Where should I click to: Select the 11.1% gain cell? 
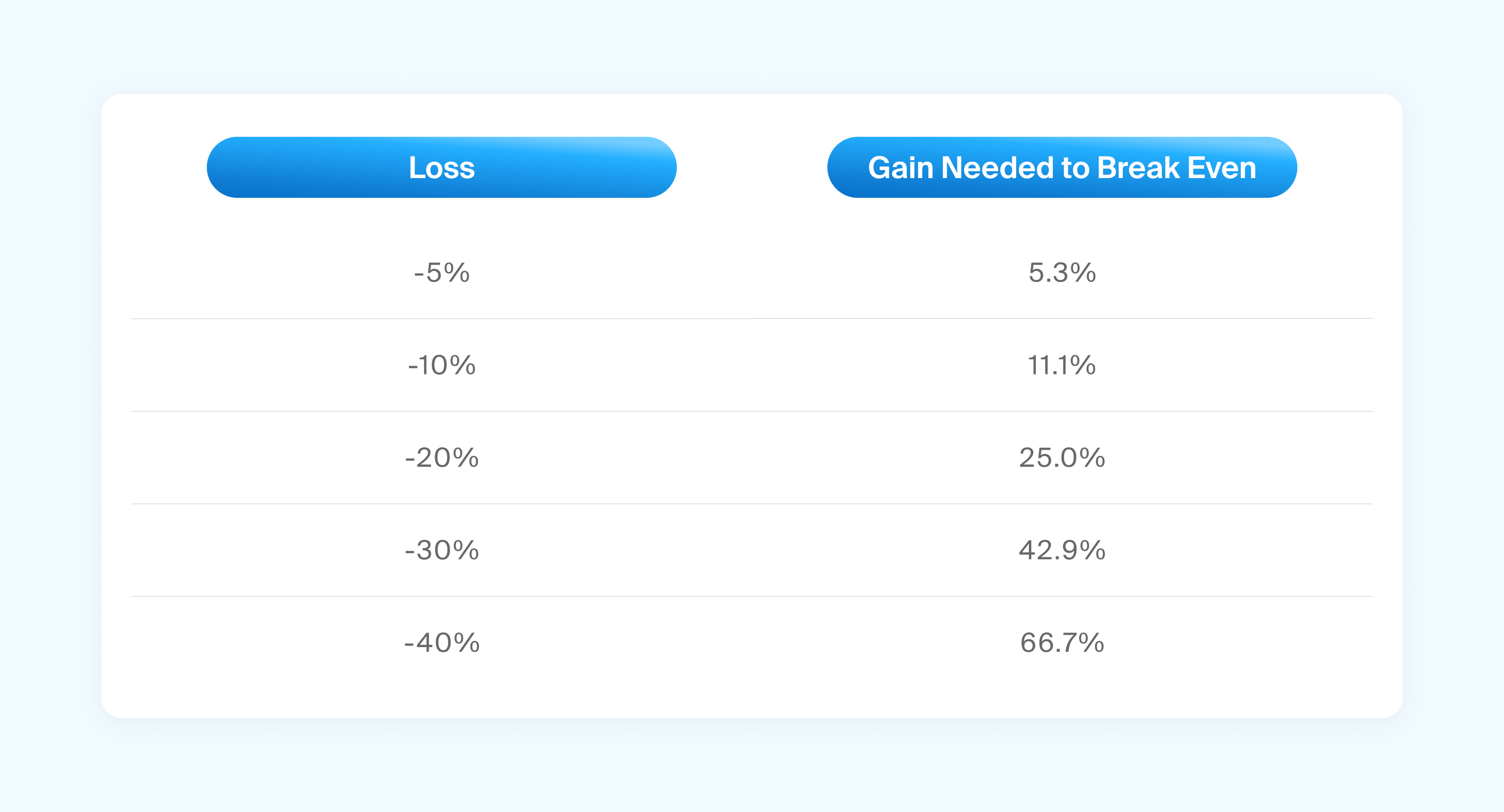[1062, 366]
